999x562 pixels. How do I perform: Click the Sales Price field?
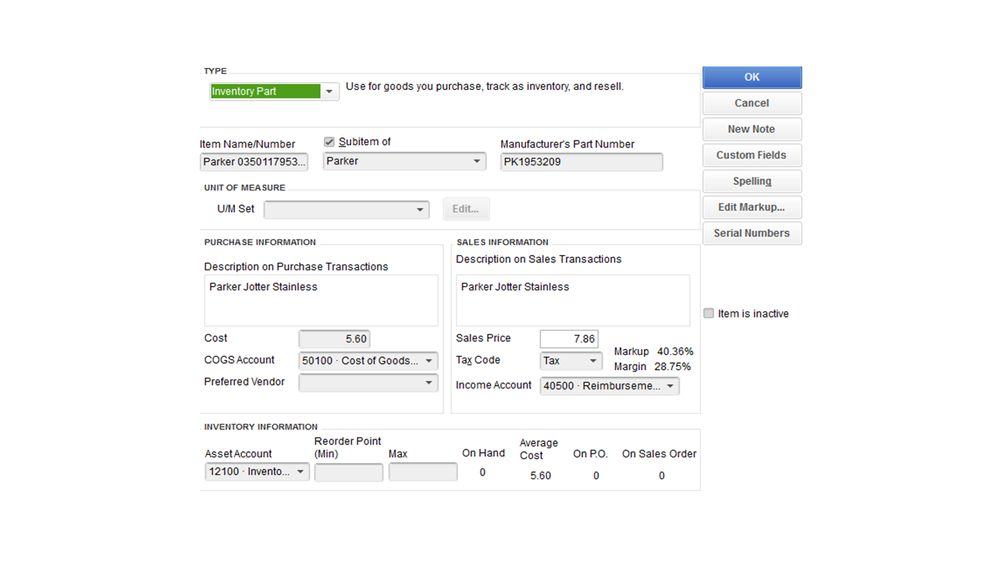569,339
